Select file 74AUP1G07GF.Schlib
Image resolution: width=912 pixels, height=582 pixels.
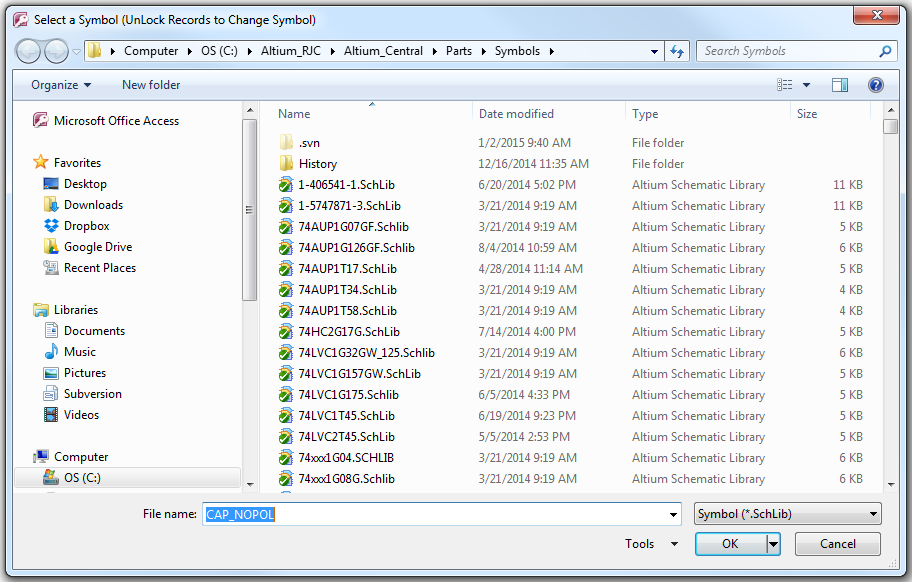tap(353, 226)
